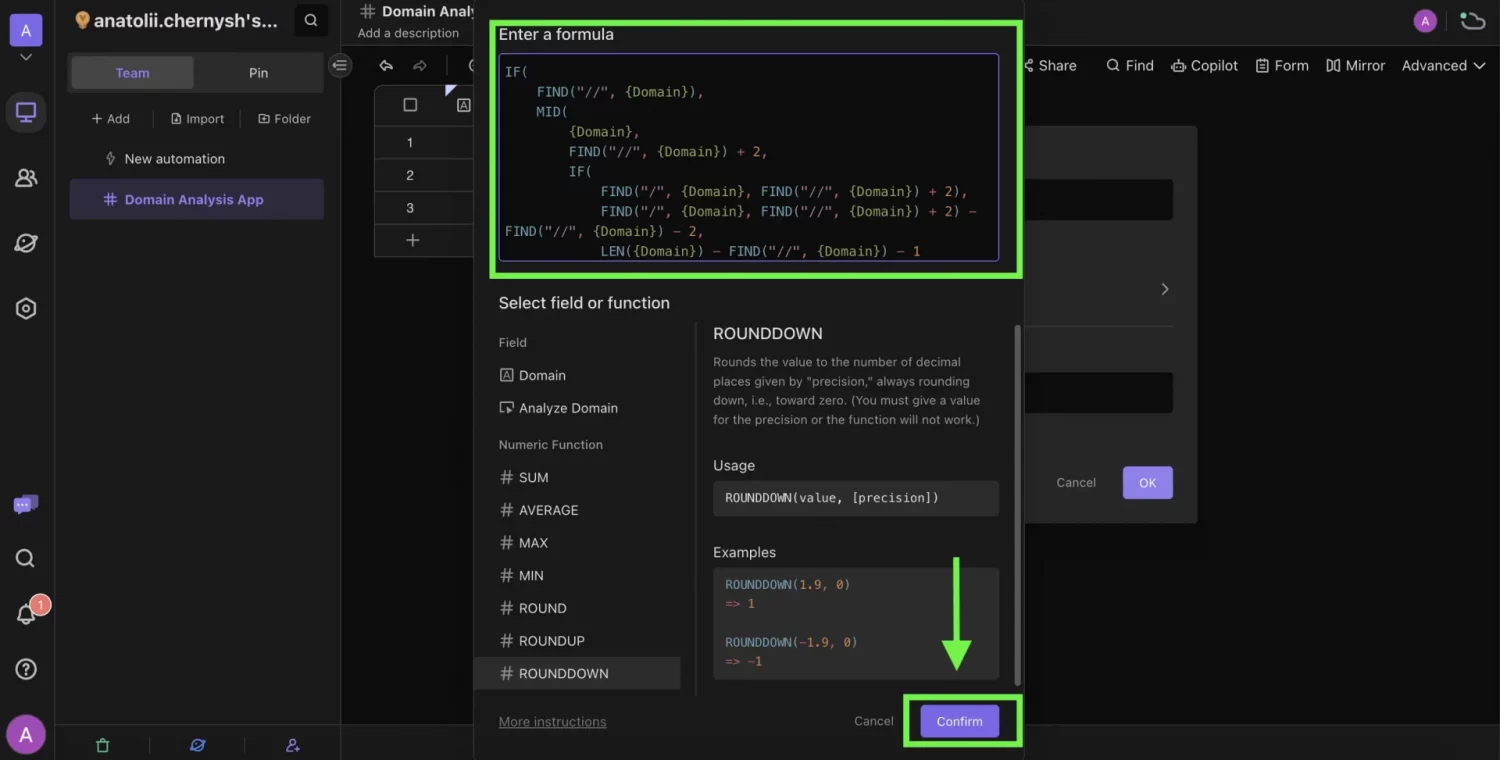This screenshot has height=760, width=1500.
Task: Search files with icon beside workspace name
Action: [311, 20]
